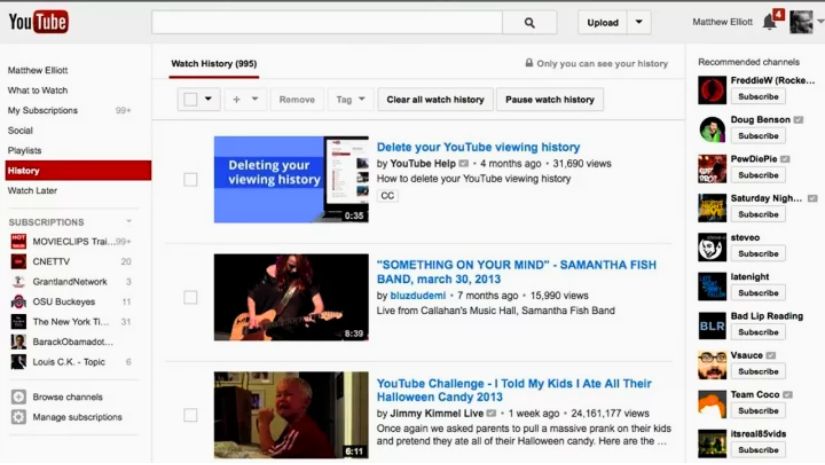
Task: Select the Watch History tab
Action: (x=214, y=64)
